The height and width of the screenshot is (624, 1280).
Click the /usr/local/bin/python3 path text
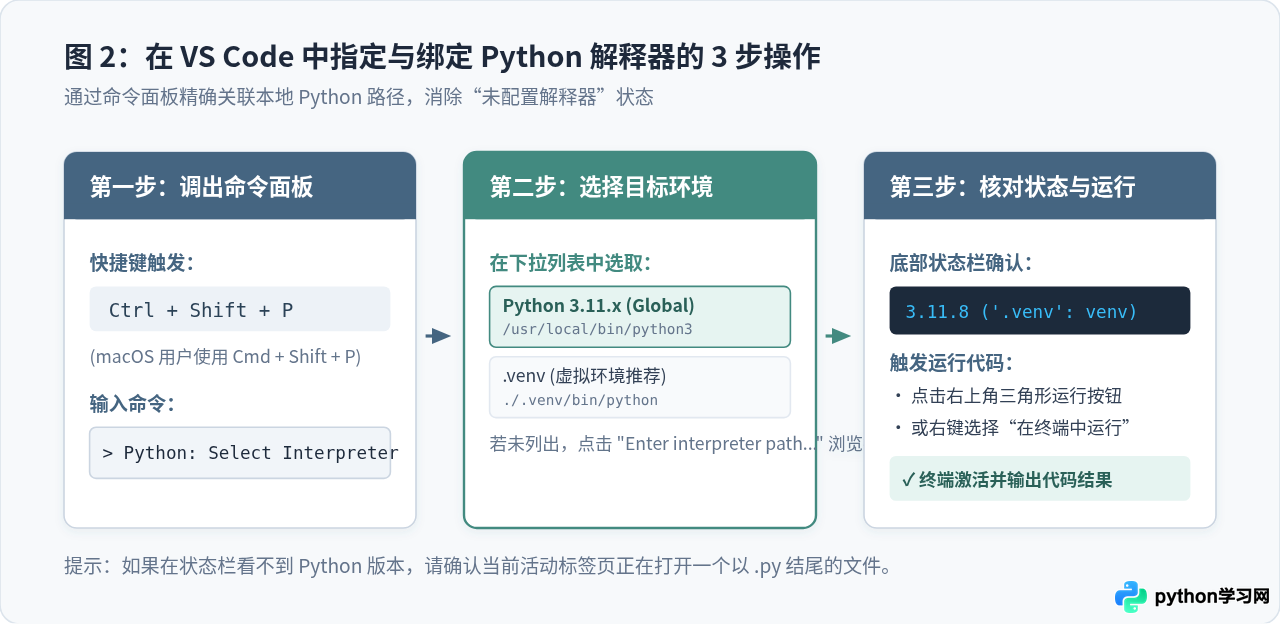[x=597, y=328]
